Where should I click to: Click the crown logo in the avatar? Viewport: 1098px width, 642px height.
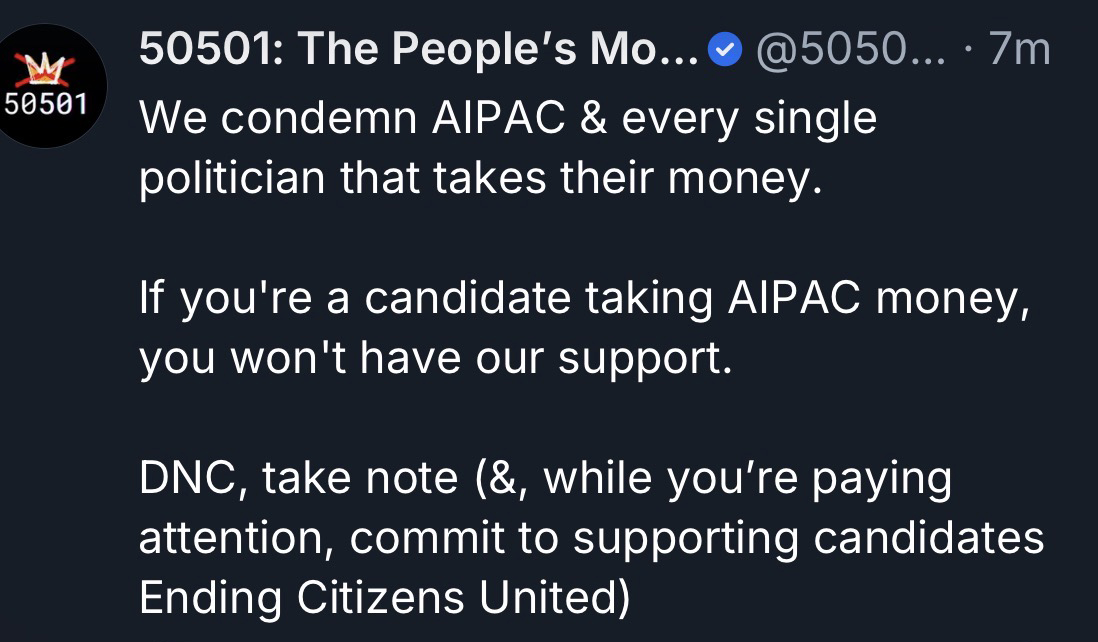pyautogui.click(x=46, y=71)
